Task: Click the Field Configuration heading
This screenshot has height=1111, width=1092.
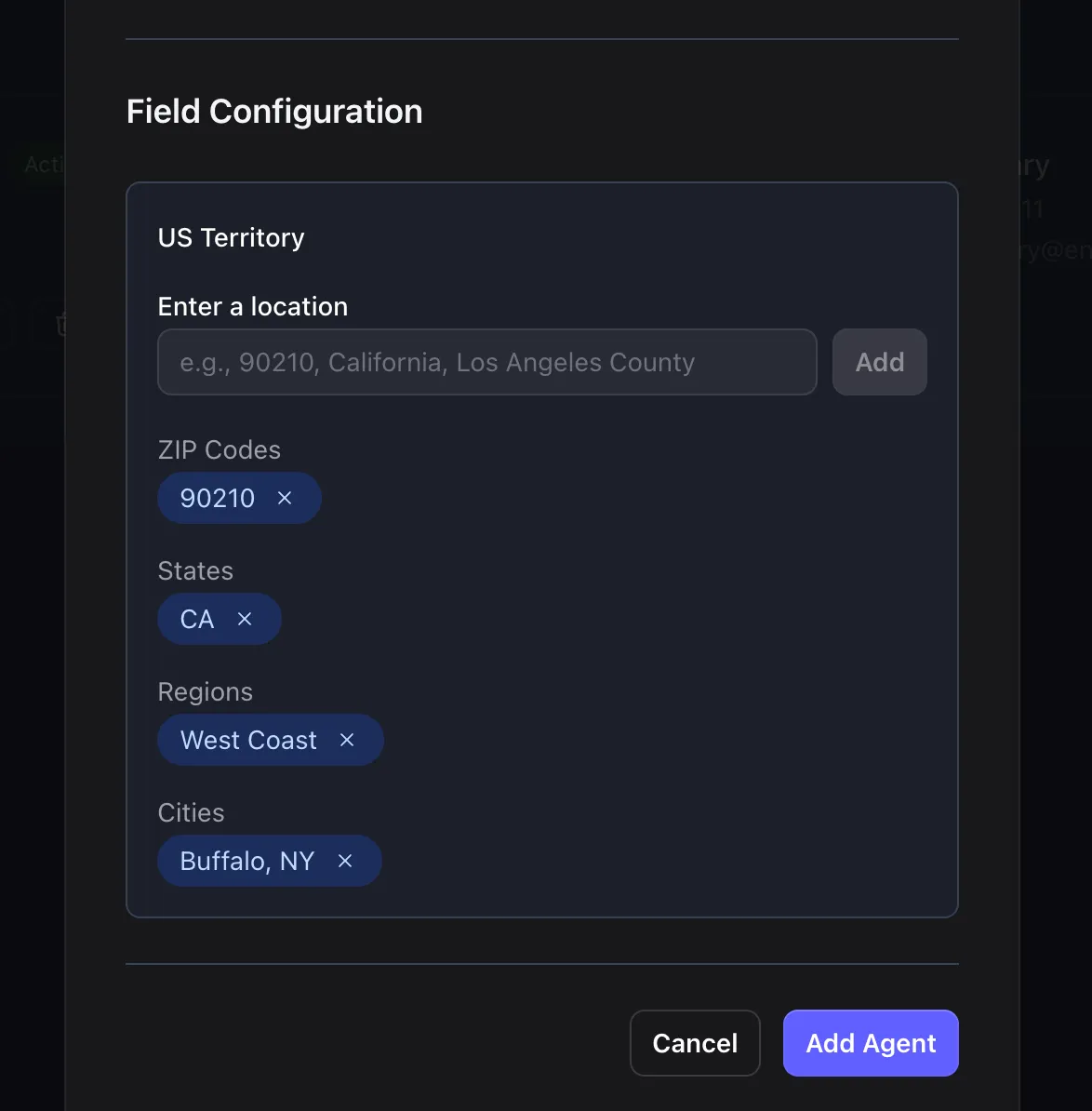Action: coord(273,111)
